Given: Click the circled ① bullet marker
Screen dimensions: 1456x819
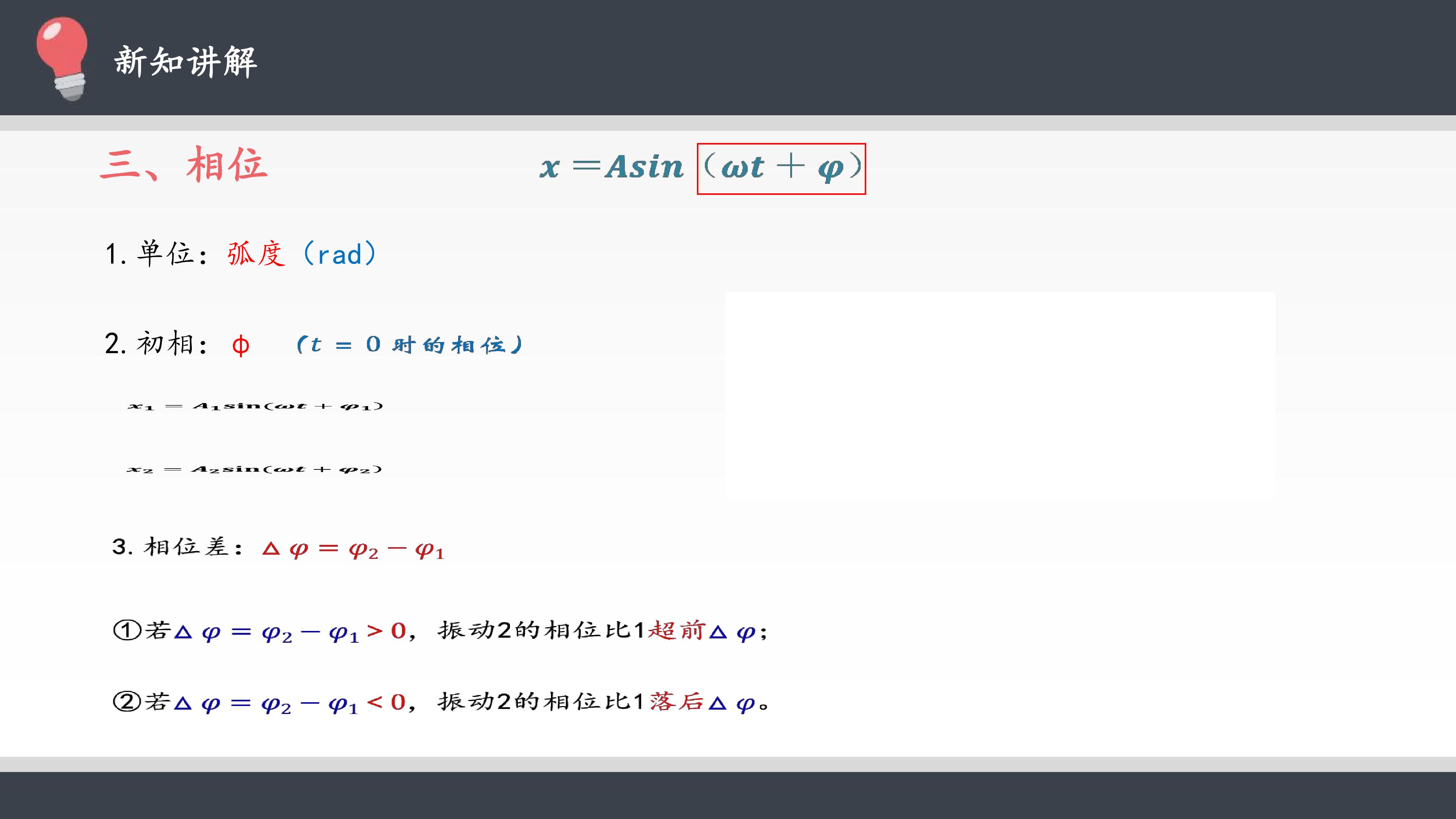Looking at the screenshot, I should (x=127, y=630).
